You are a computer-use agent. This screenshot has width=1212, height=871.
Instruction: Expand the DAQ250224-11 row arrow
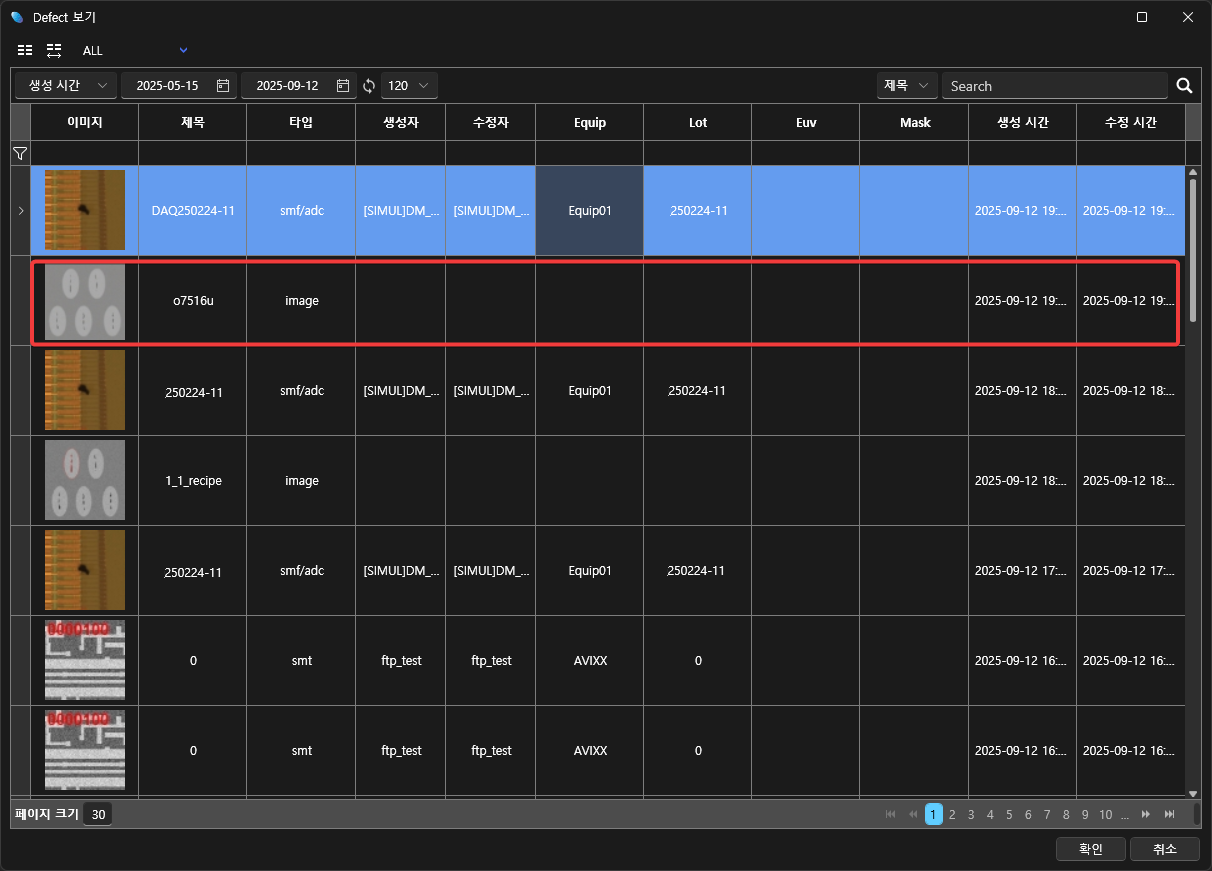coord(21,210)
